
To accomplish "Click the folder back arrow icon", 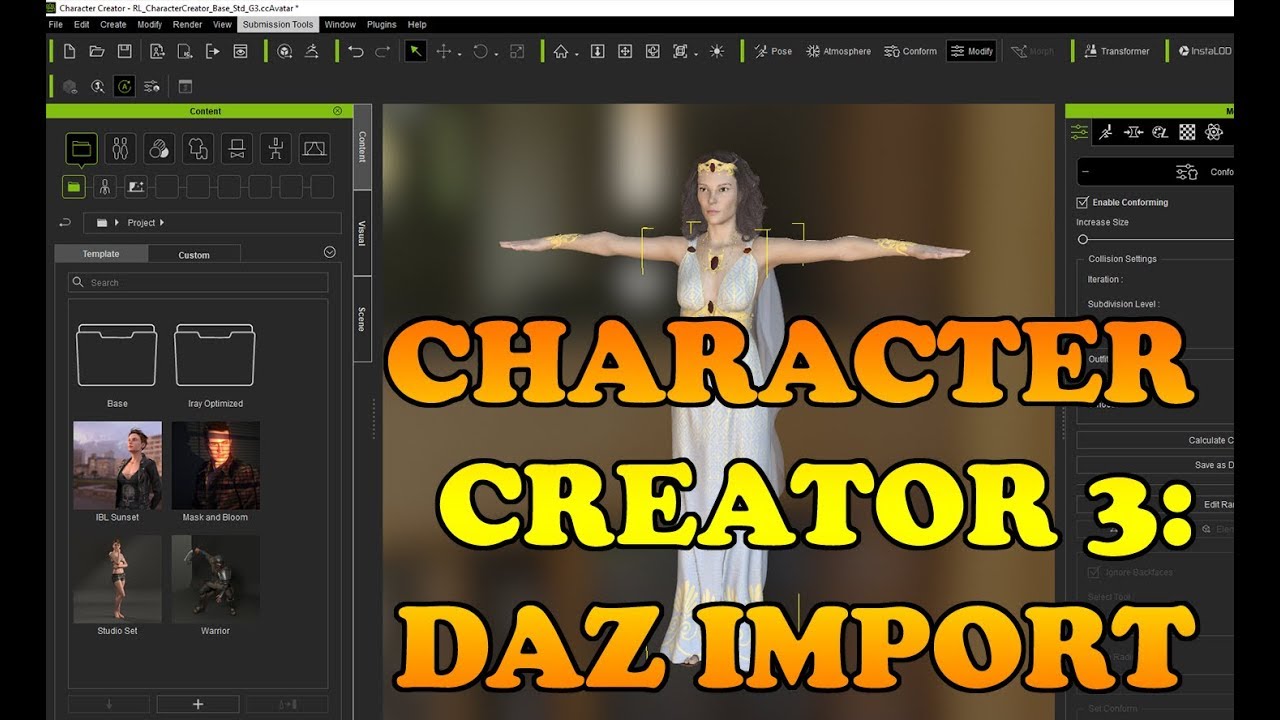I will [x=66, y=222].
